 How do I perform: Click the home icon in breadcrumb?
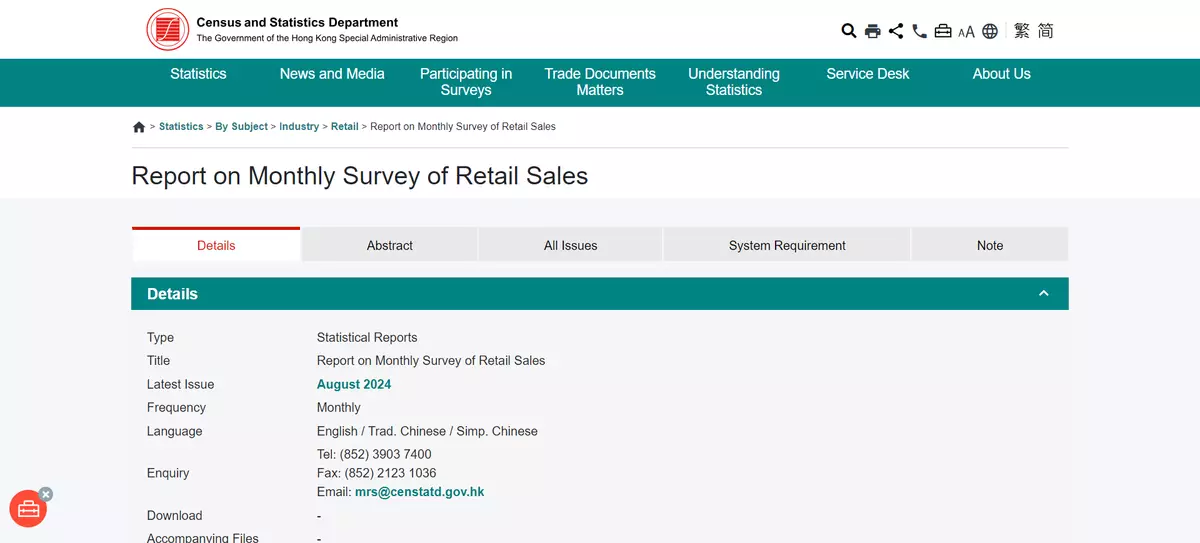pyautogui.click(x=139, y=127)
